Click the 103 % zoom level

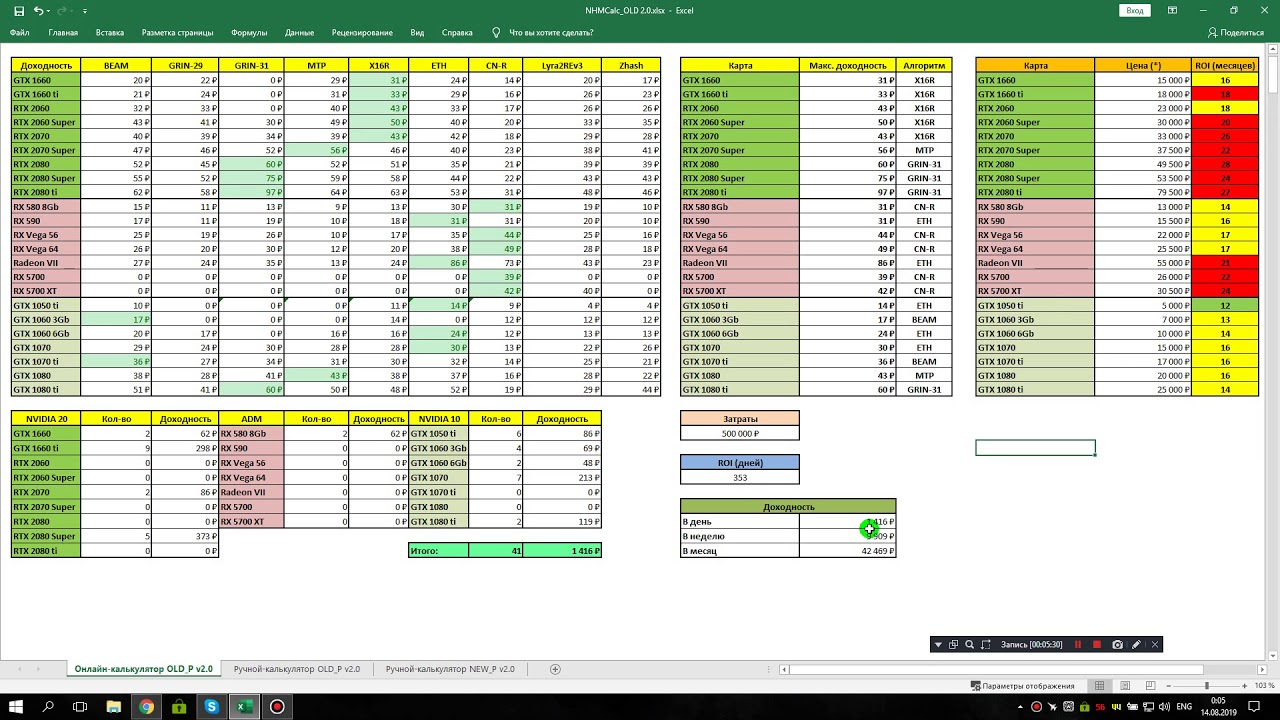coord(1265,686)
